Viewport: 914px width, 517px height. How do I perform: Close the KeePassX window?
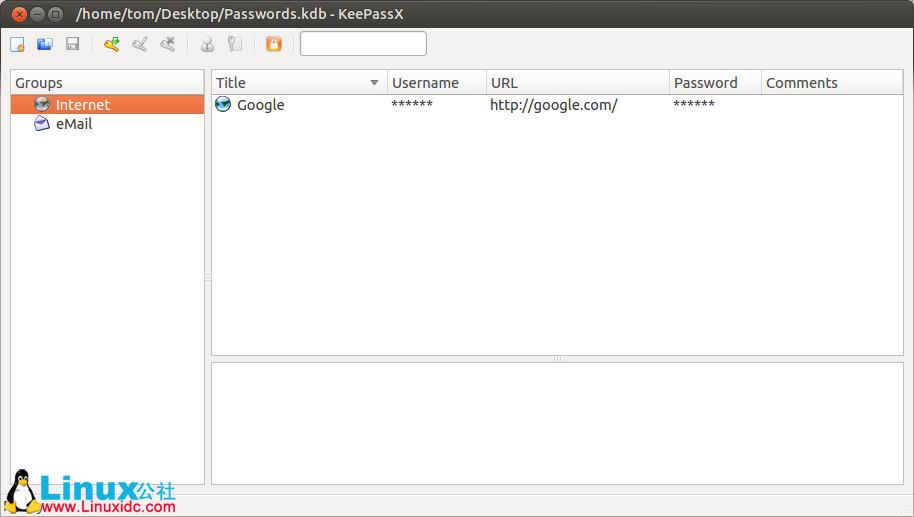coord(19,14)
